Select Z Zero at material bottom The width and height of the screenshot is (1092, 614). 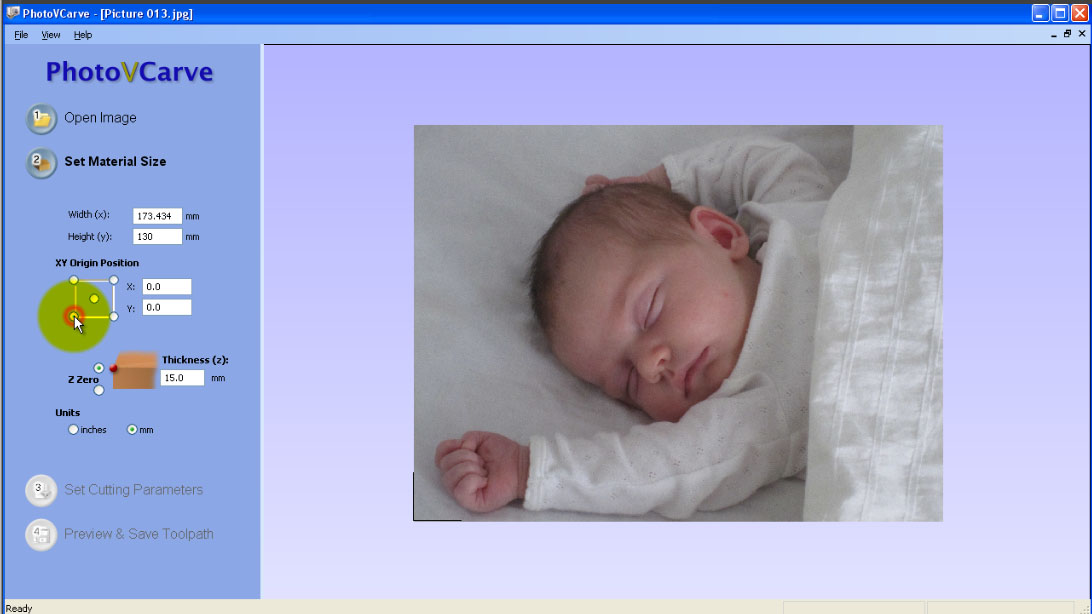(x=99, y=391)
